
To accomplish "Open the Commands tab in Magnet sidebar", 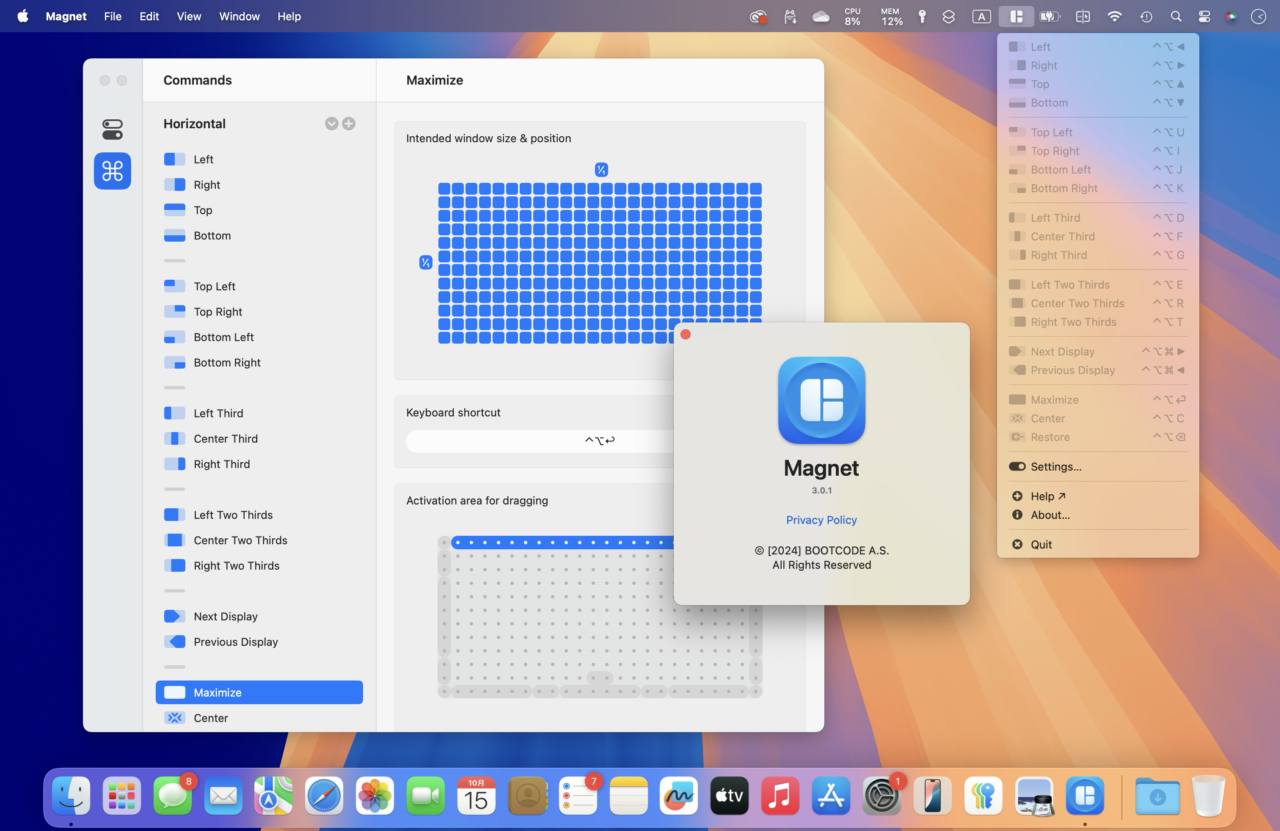I will coord(112,171).
